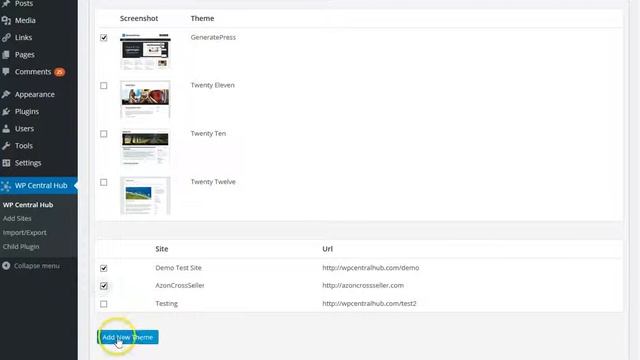640x360 pixels.
Task: Check the Testing site checkbox
Action: coord(104,304)
